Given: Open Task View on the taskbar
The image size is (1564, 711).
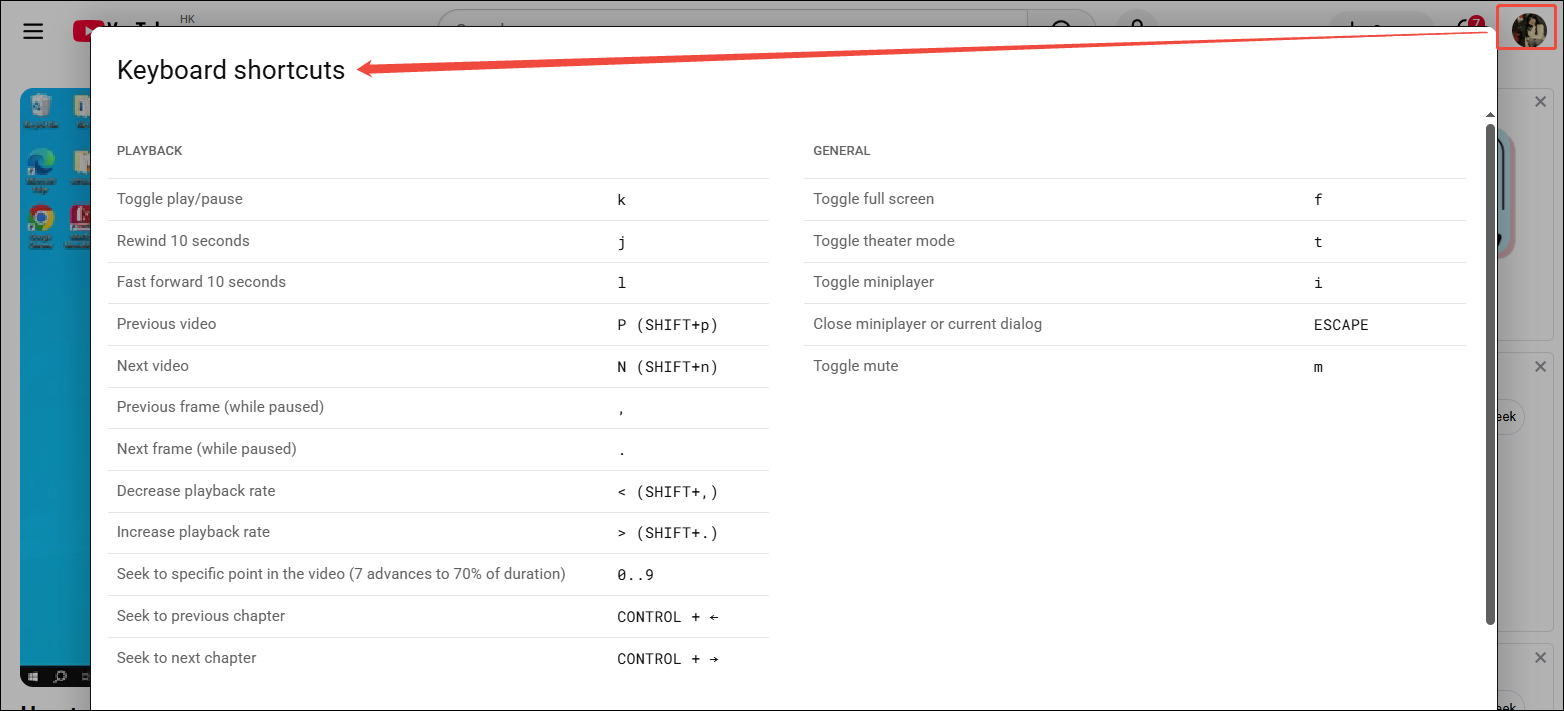Looking at the screenshot, I should pyautogui.click(x=85, y=677).
